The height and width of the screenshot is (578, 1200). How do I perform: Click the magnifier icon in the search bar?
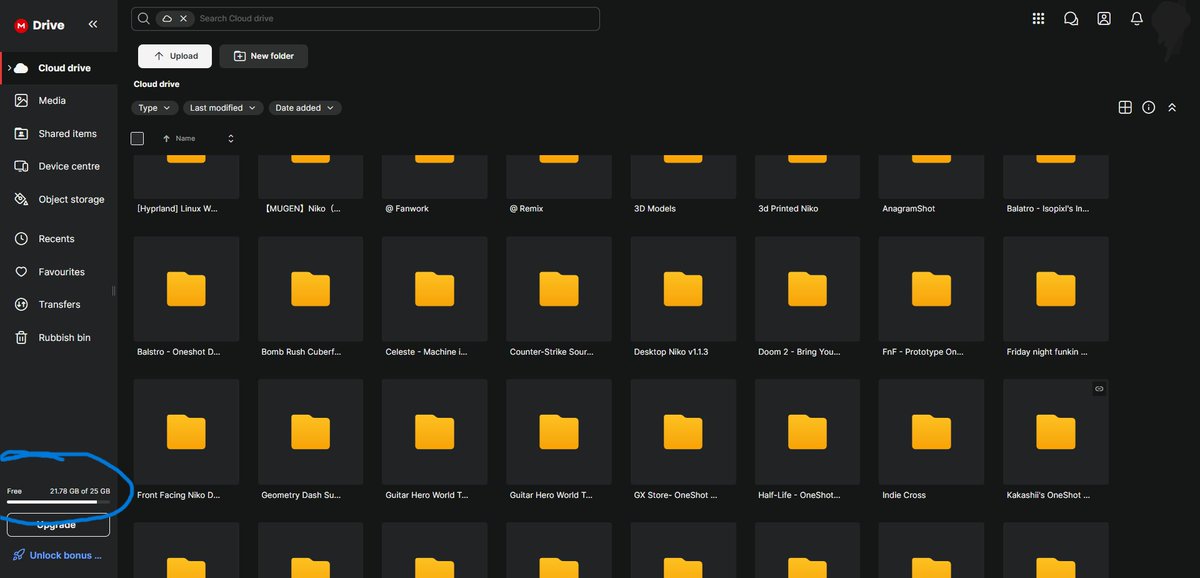coord(145,19)
